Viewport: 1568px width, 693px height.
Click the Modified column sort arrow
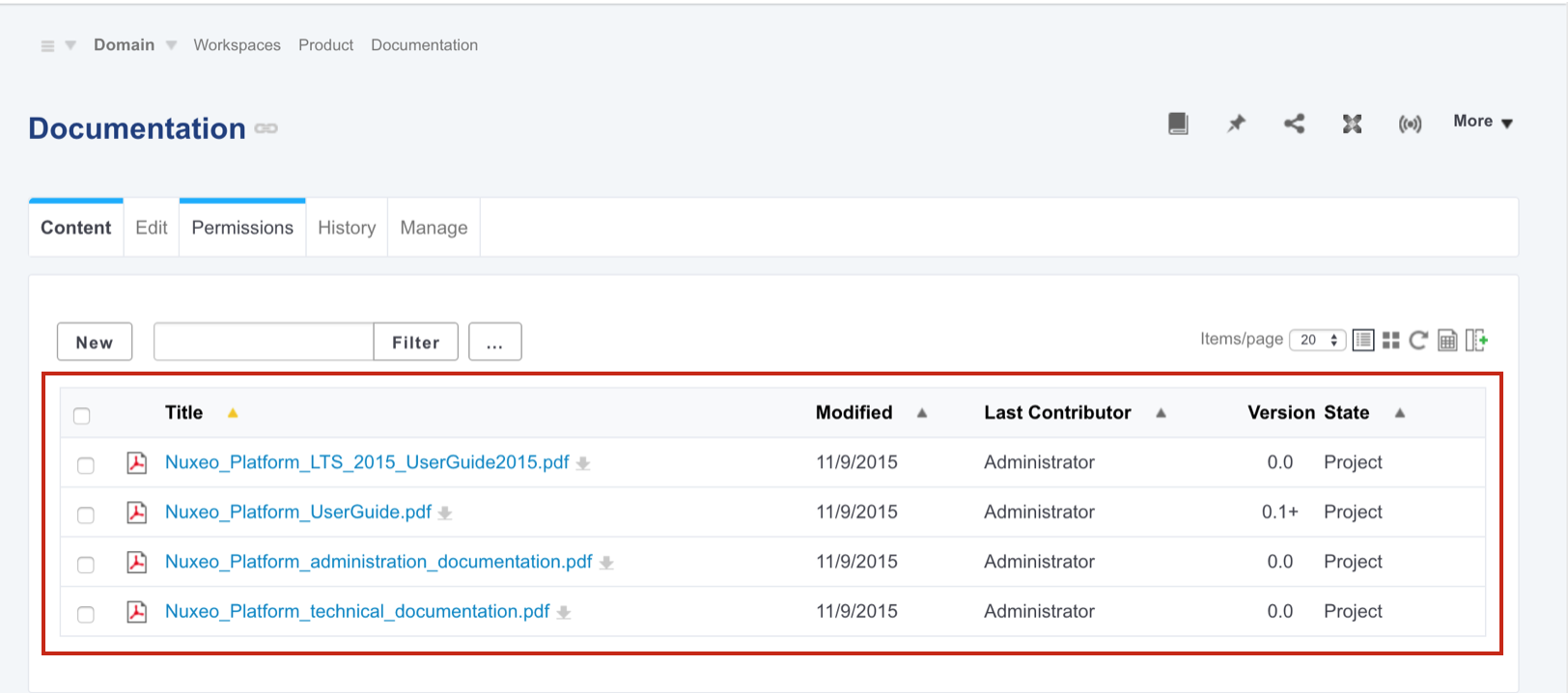[x=922, y=413]
